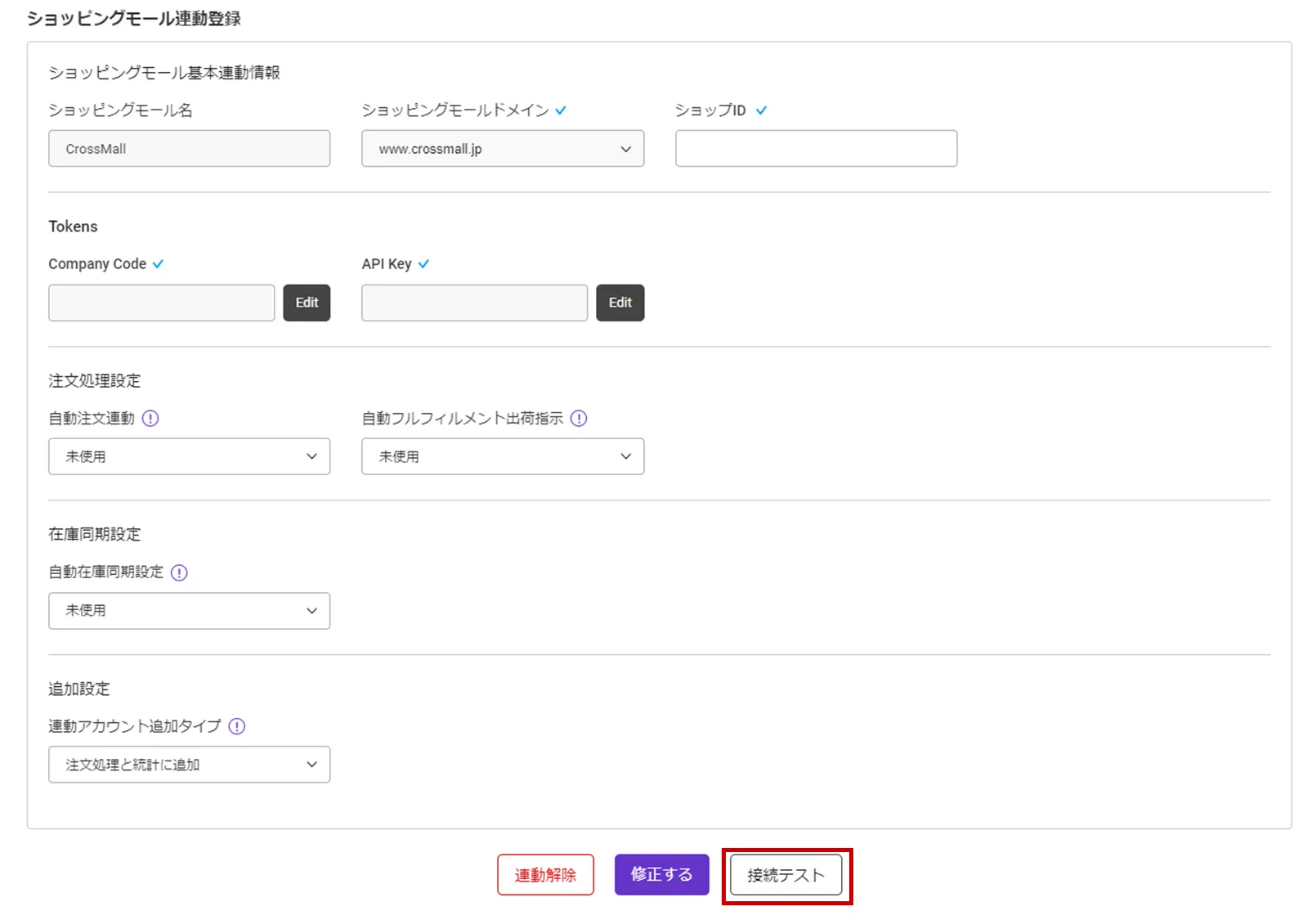Expand the 自動在庫同期設定 dropdown
1316x920 pixels.
[x=189, y=611]
